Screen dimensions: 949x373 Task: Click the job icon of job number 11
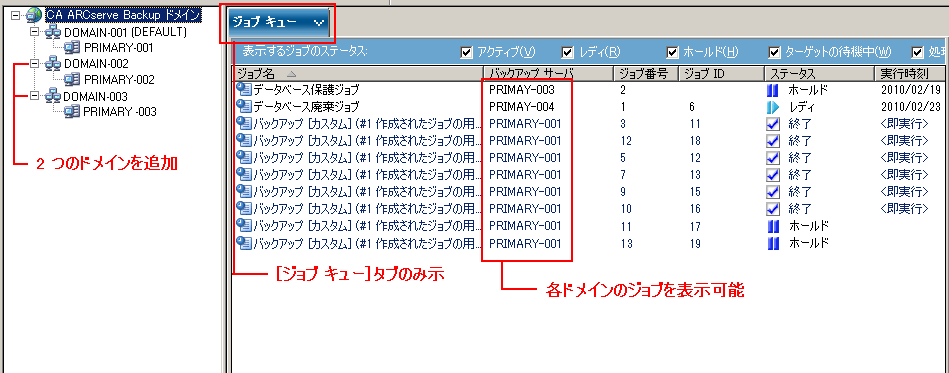[x=244, y=226]
